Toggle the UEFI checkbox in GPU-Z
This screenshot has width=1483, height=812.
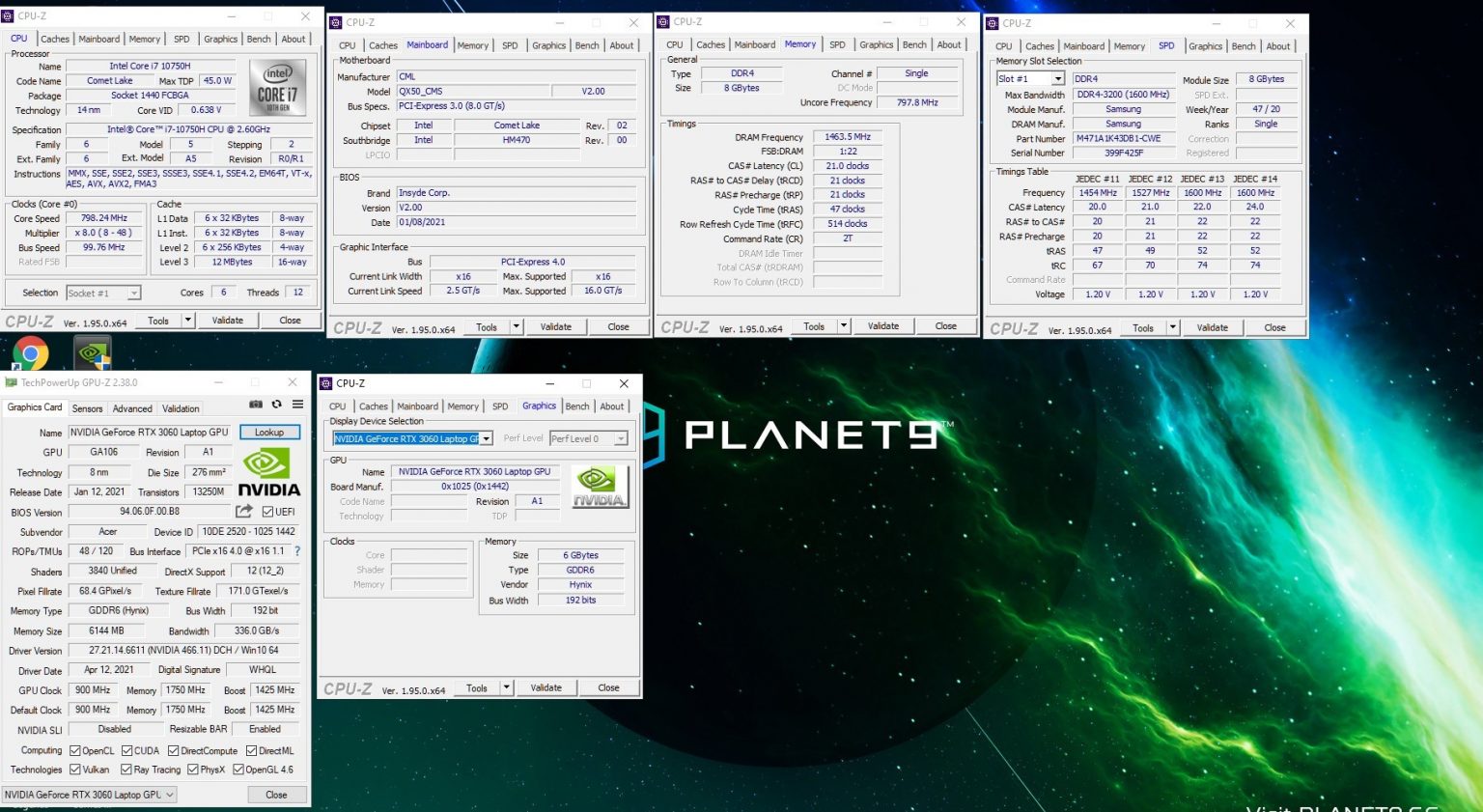pos(266,512)
